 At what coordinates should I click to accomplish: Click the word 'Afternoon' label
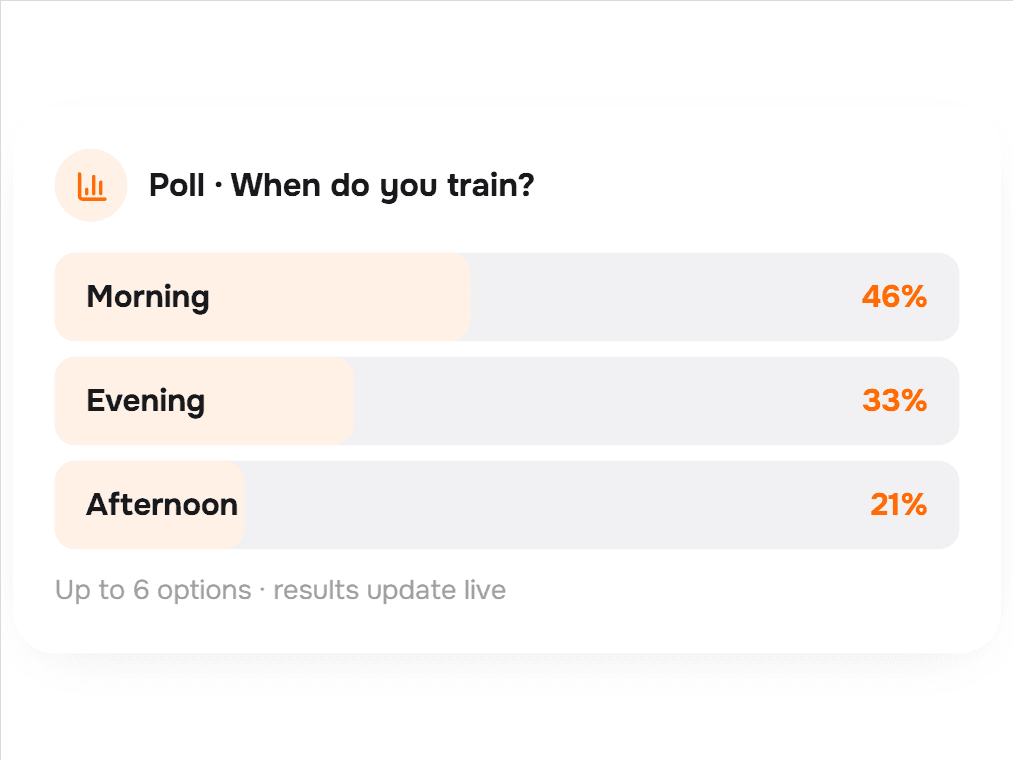(162, 505)
